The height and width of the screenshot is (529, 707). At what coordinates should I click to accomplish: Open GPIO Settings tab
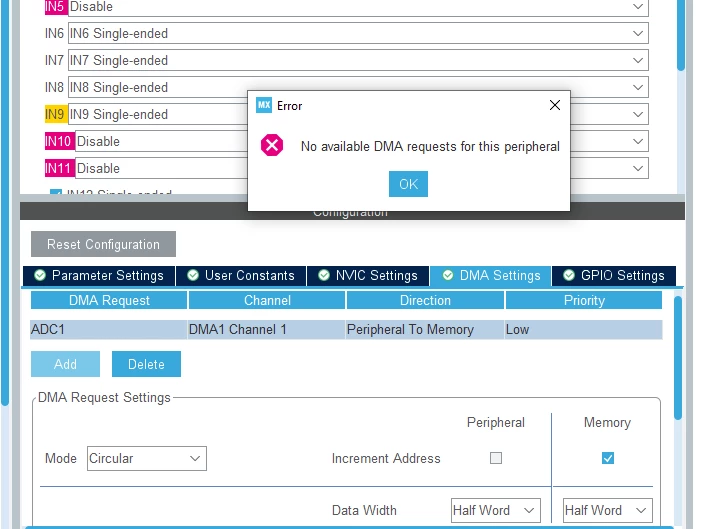click(x=614, y=276)
